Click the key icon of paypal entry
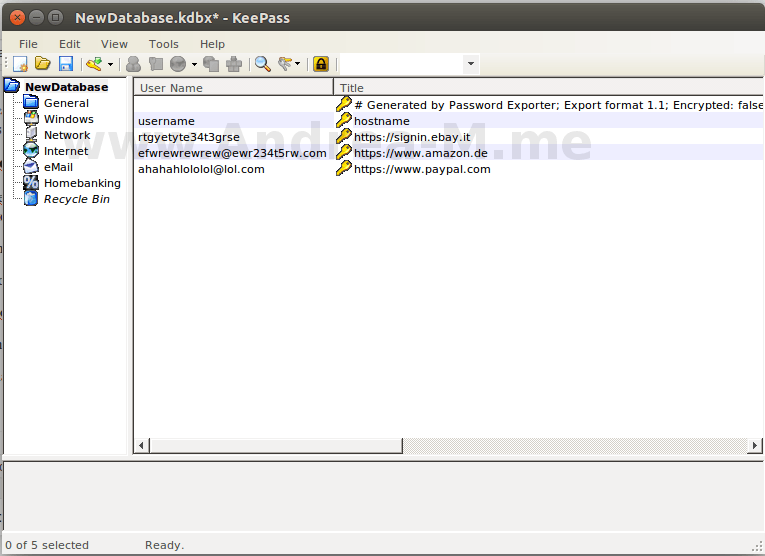 [344, 168]
